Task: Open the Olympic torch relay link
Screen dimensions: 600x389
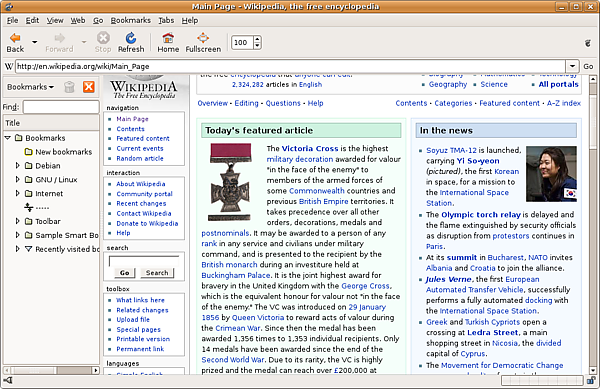Action: (x=481, y=215)
